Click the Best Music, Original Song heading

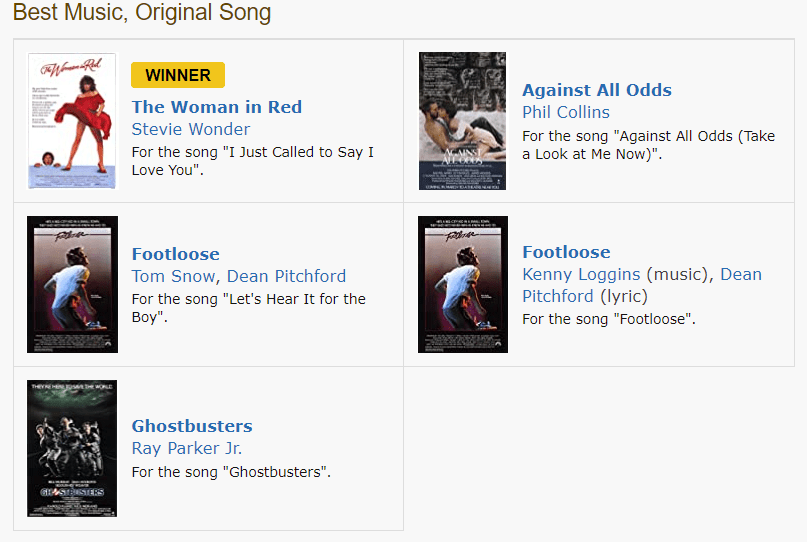142,13
